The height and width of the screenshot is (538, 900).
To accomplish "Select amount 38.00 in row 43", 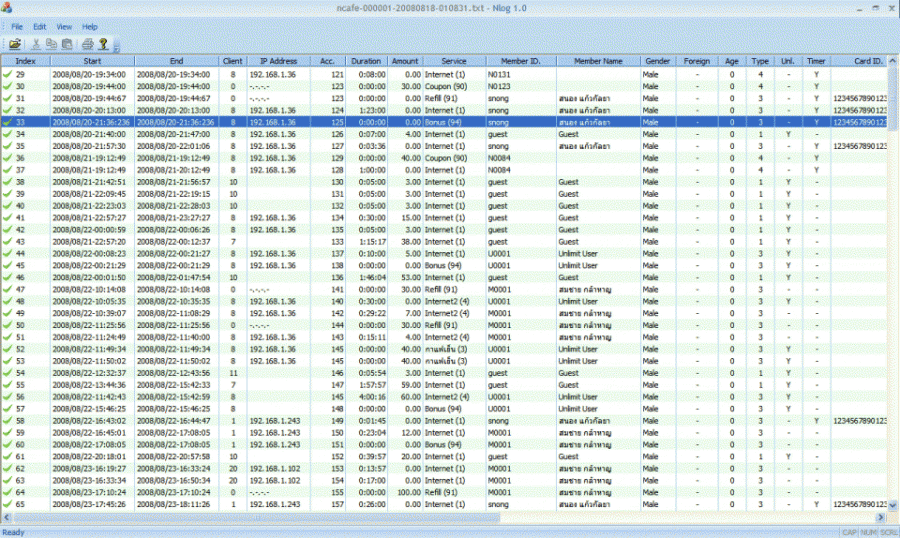I will click(x=411, y=242).
